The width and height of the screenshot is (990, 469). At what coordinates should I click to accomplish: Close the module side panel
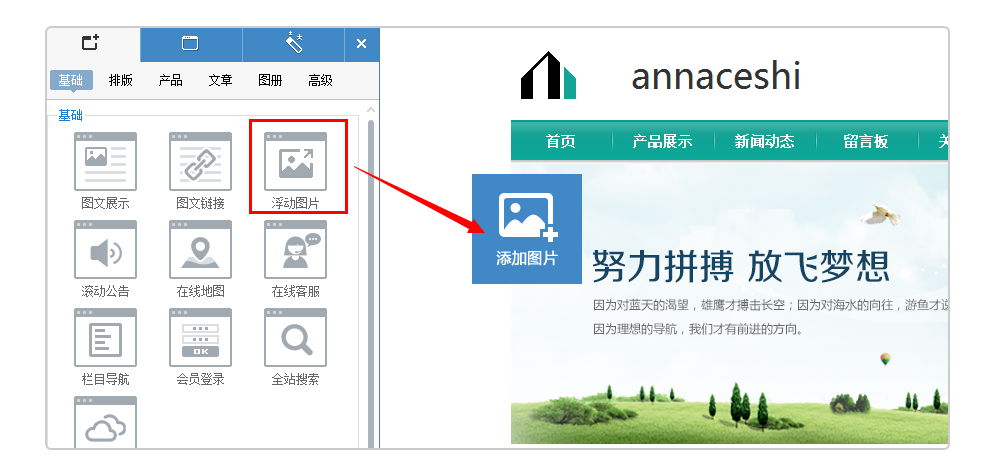362,44
